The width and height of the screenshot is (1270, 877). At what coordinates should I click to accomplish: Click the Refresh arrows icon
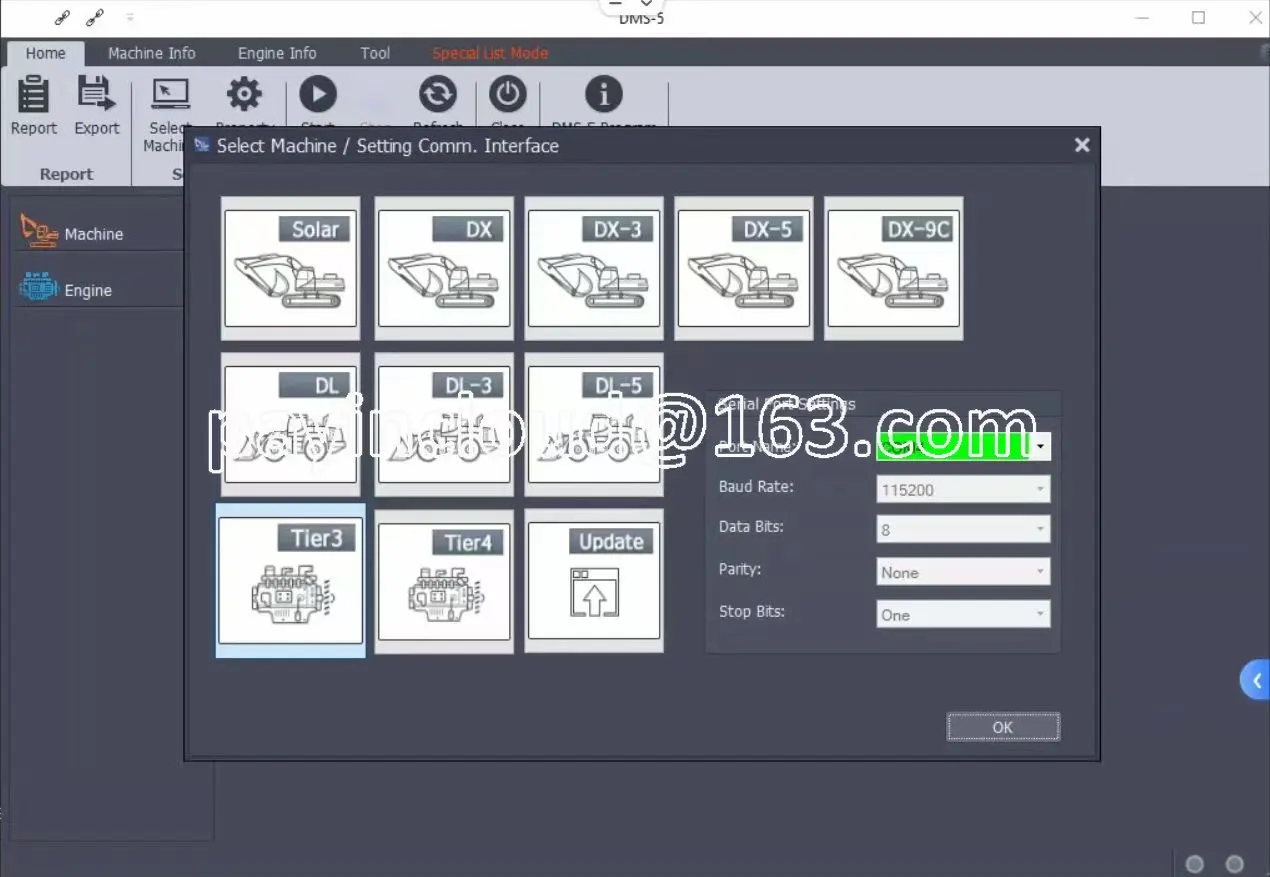(x=437, y=94)
